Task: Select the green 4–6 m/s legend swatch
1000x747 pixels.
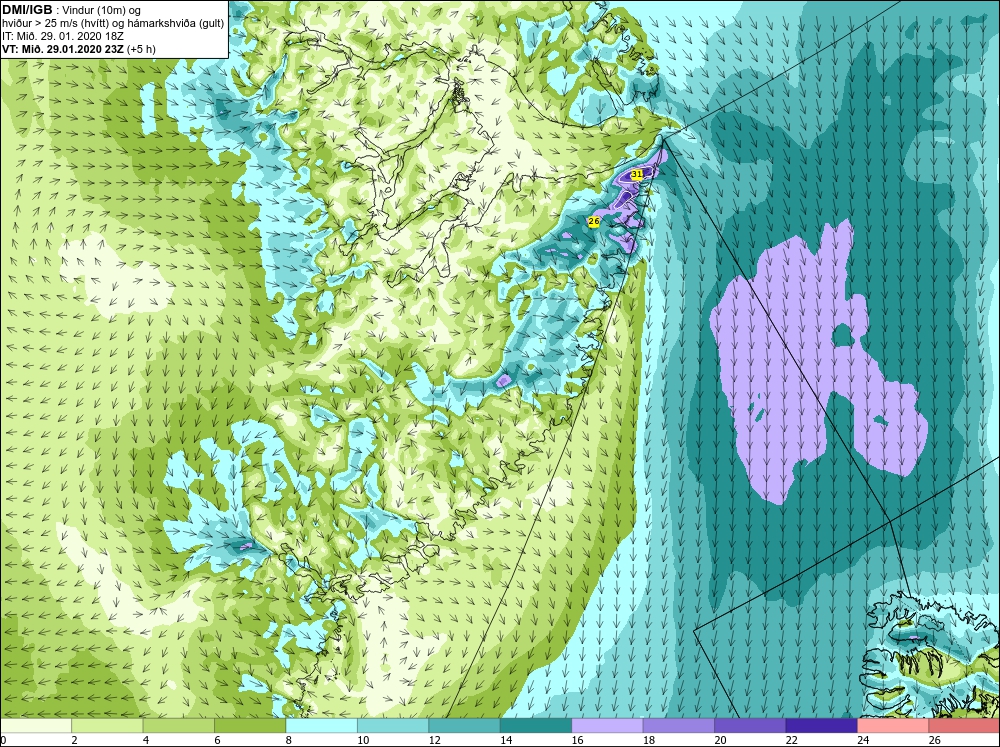Action: pyautogui.click(x=179, y=725)
